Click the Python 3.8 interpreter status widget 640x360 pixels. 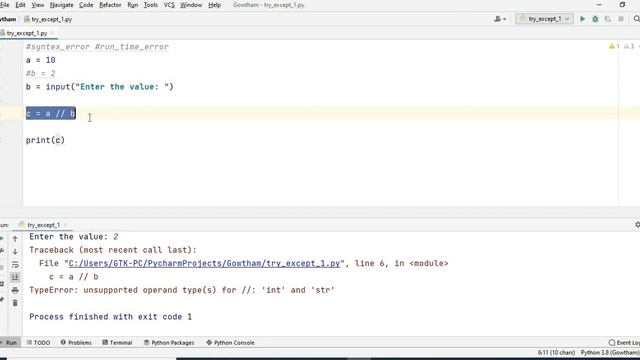(610, 352)
